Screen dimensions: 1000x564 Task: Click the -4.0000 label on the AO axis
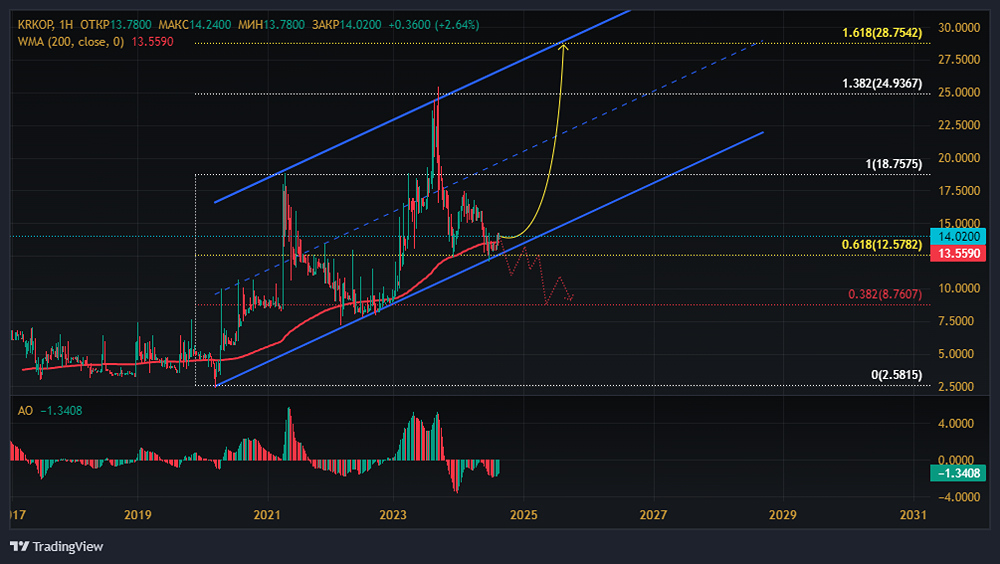957,497
